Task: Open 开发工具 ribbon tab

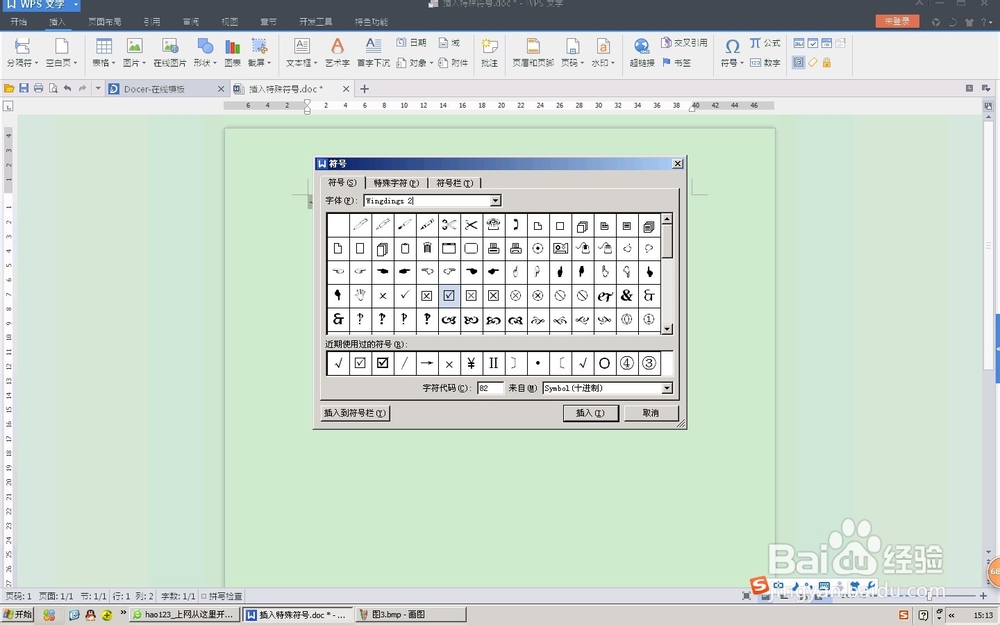Action: pyautogui.click(x=316, y=22)
